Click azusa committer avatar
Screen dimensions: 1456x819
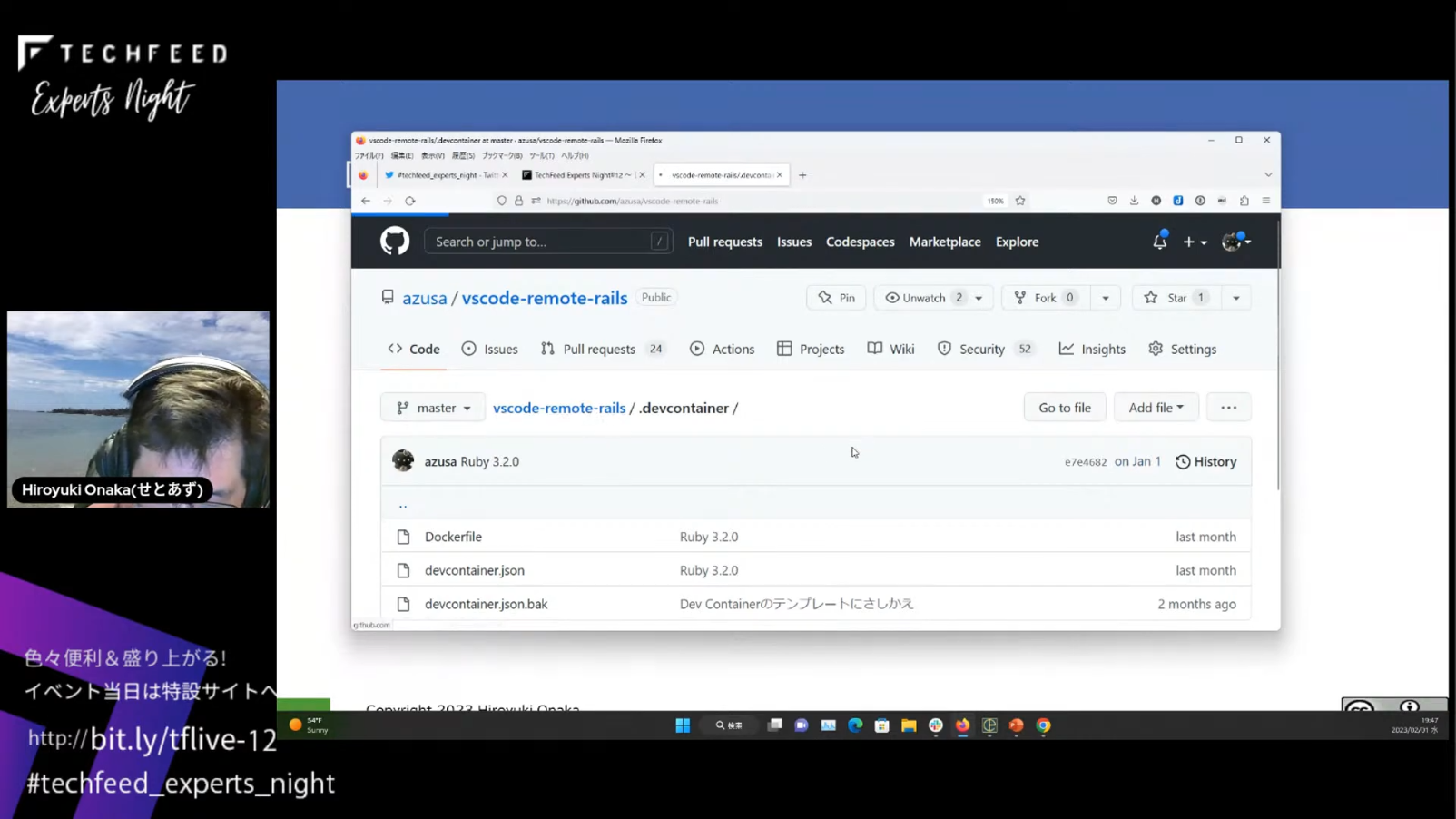click(x=403, y=461)
